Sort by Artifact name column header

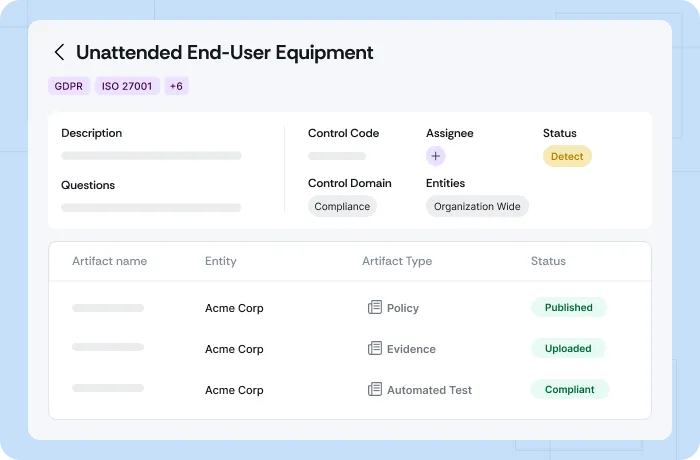click(x=109, y=261)
